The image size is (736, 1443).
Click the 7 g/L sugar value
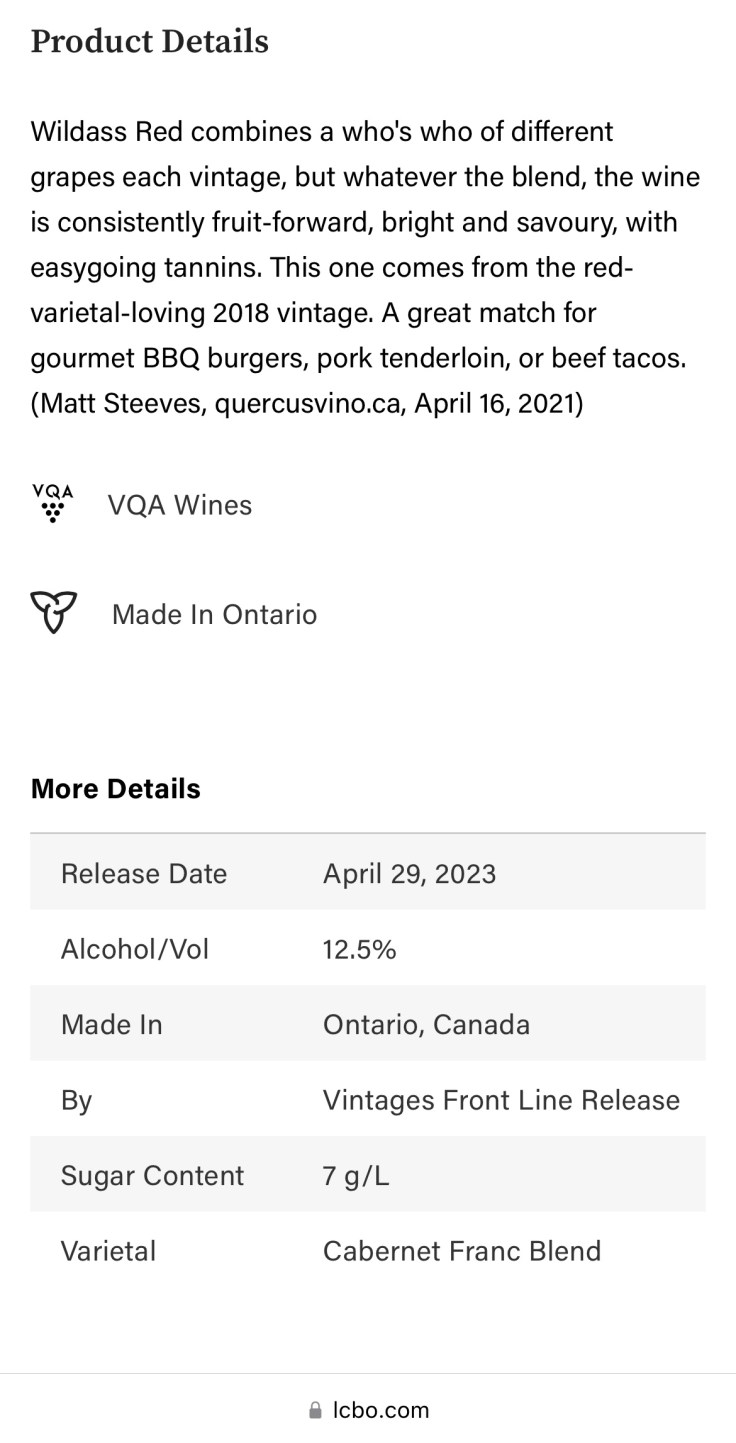coord(356,1175)
